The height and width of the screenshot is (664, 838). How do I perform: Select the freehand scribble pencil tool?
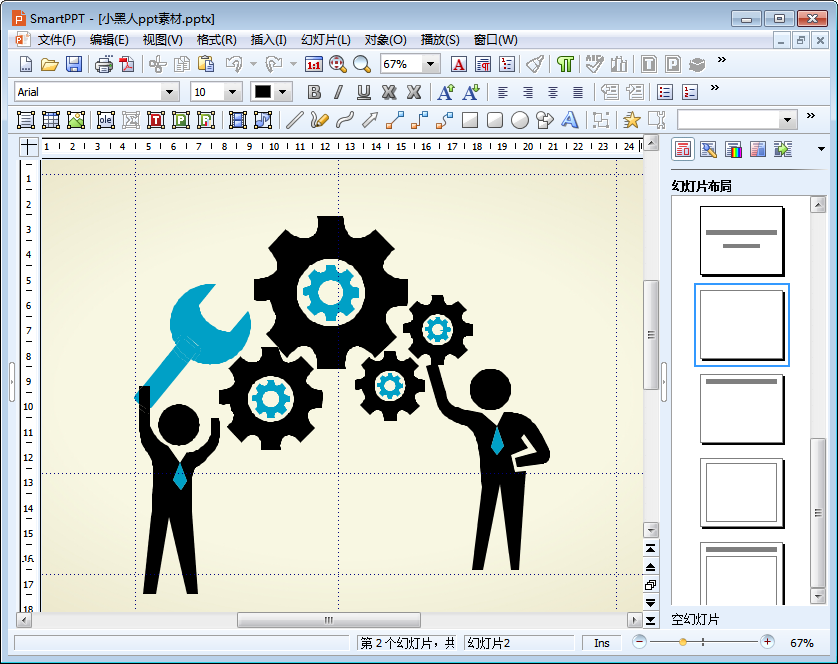click(319, 120)
